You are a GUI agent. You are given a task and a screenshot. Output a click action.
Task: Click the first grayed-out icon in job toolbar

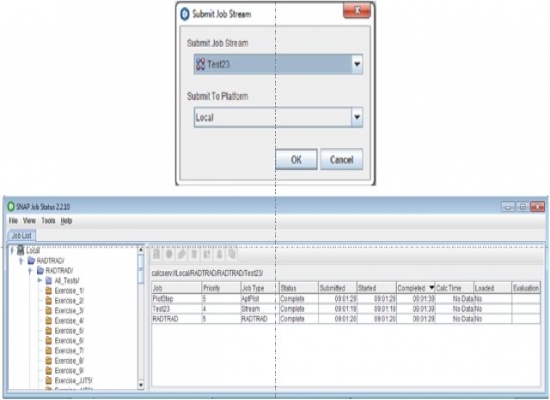coord(156,254)
